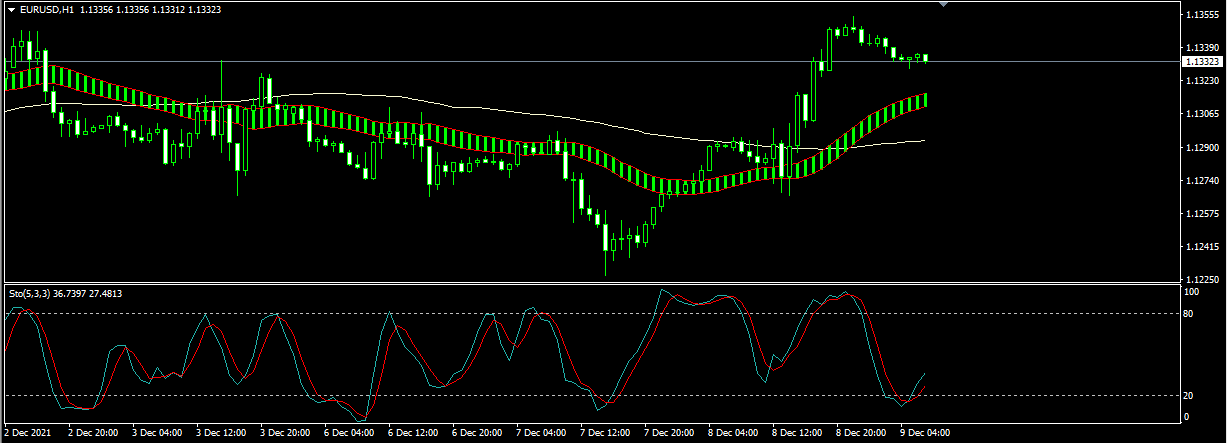Click the 1.12900 price axis label
The height and width of the screenshot is (443, 1227).
tap(1200, 147)
